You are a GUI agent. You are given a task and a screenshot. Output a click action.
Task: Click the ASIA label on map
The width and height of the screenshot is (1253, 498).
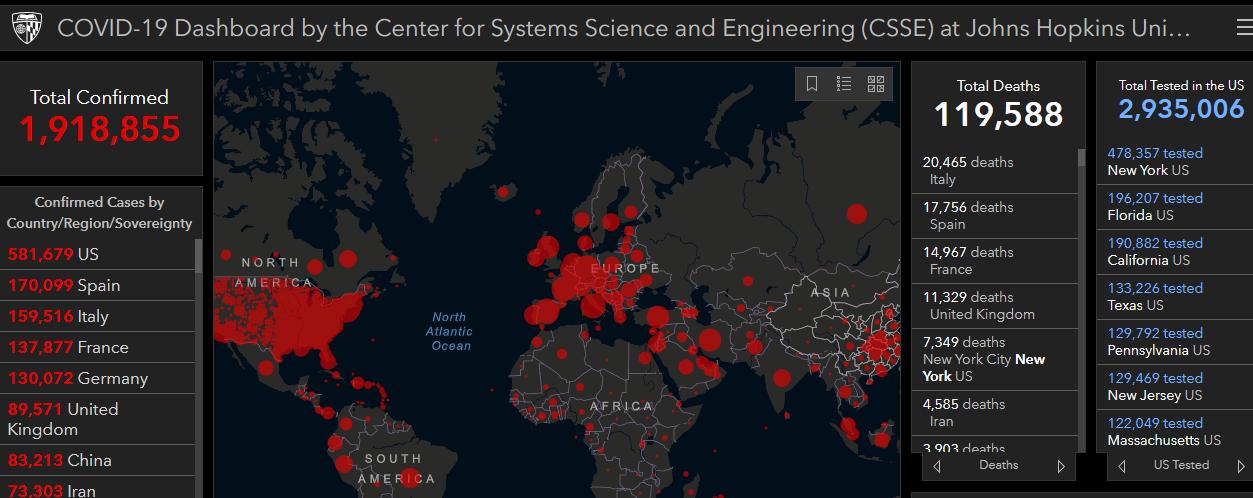coord(830,292)
